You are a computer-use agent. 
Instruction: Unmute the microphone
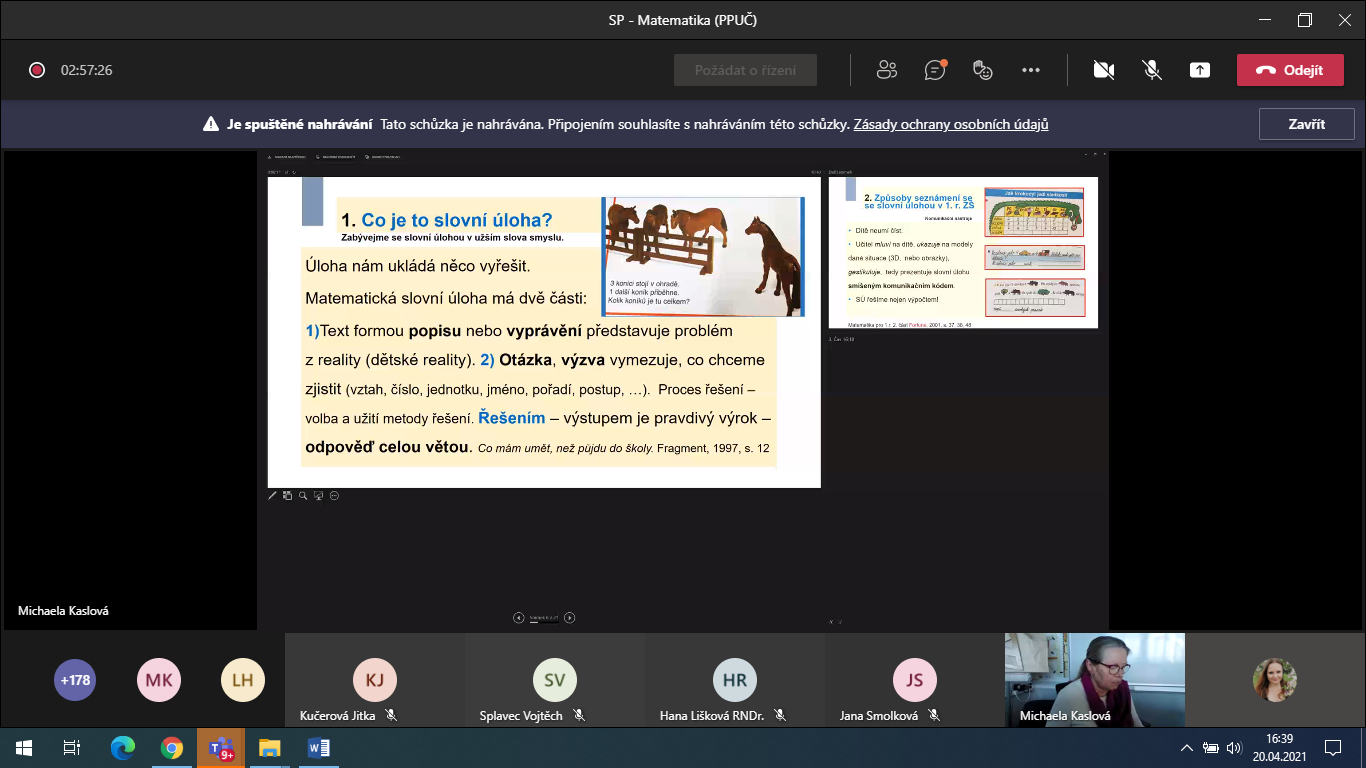(1152, 70)
